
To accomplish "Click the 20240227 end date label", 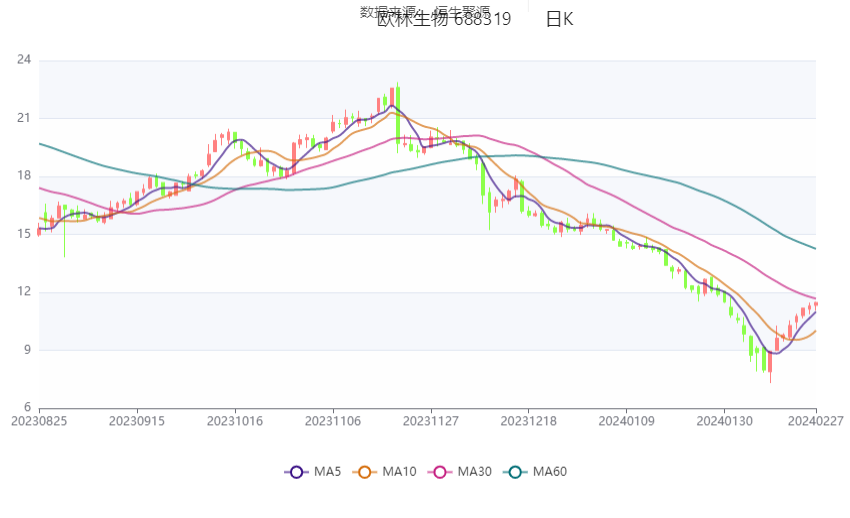I will 816,422.
